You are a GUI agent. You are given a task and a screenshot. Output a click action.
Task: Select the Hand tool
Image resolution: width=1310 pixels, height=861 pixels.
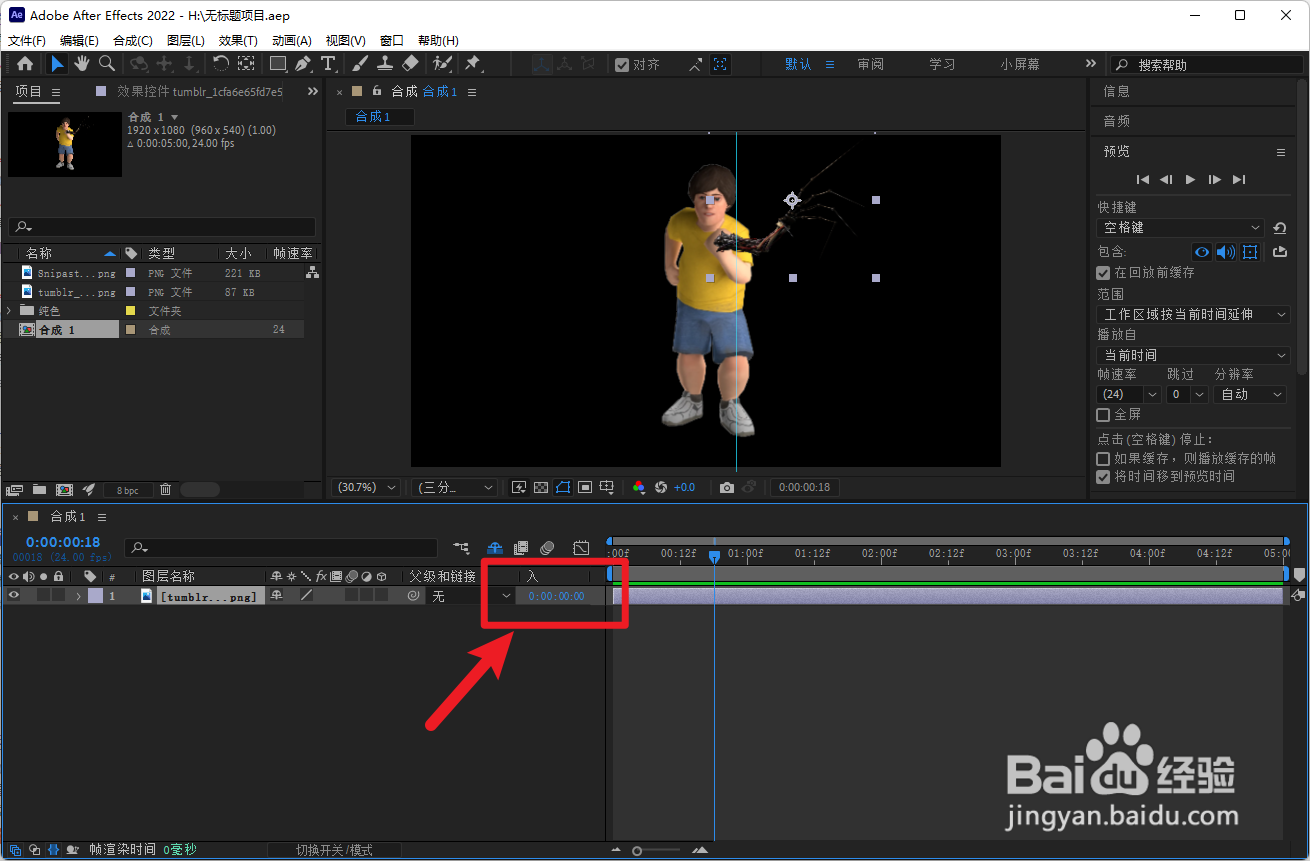pos(82,64)
